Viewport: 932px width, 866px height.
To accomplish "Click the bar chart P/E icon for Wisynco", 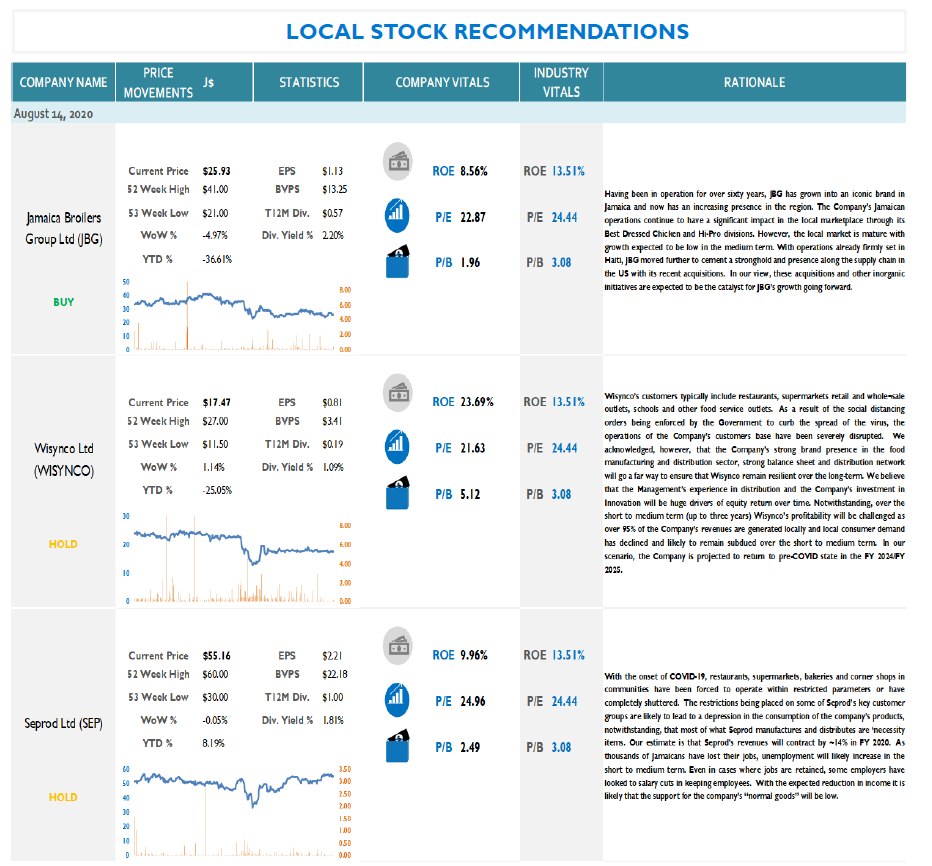I will pos(397,446).
